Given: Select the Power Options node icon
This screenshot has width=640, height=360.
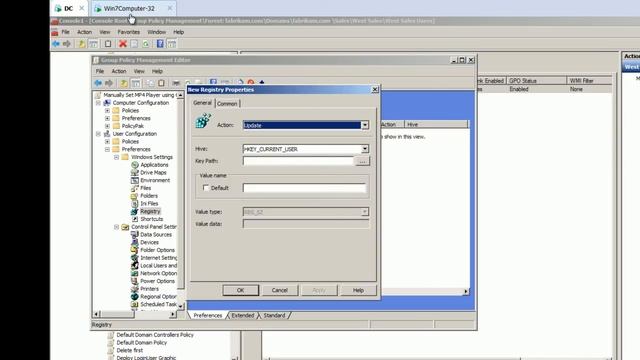Looking at the screenshot, I should point(135,281).
